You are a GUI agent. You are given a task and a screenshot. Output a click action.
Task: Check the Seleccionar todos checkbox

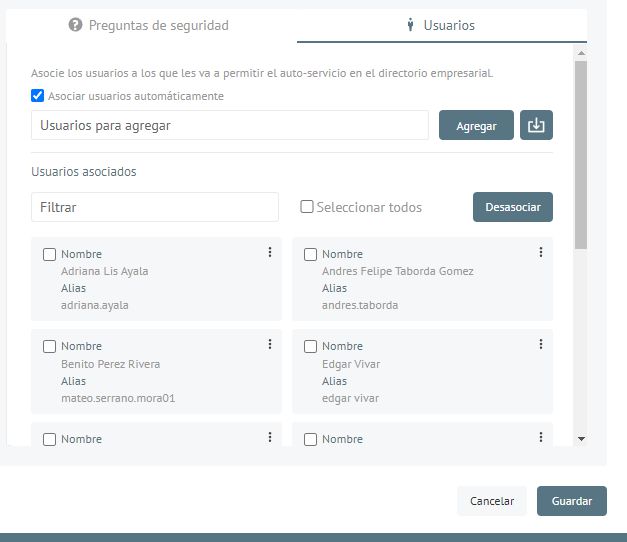[307, 207]
